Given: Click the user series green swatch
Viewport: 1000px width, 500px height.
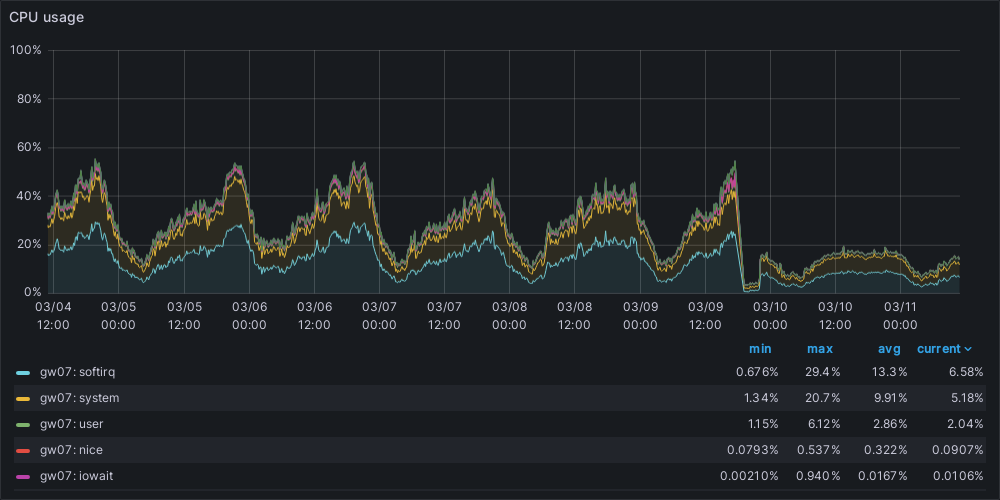Looking at the screenshot, I should 23,424.
